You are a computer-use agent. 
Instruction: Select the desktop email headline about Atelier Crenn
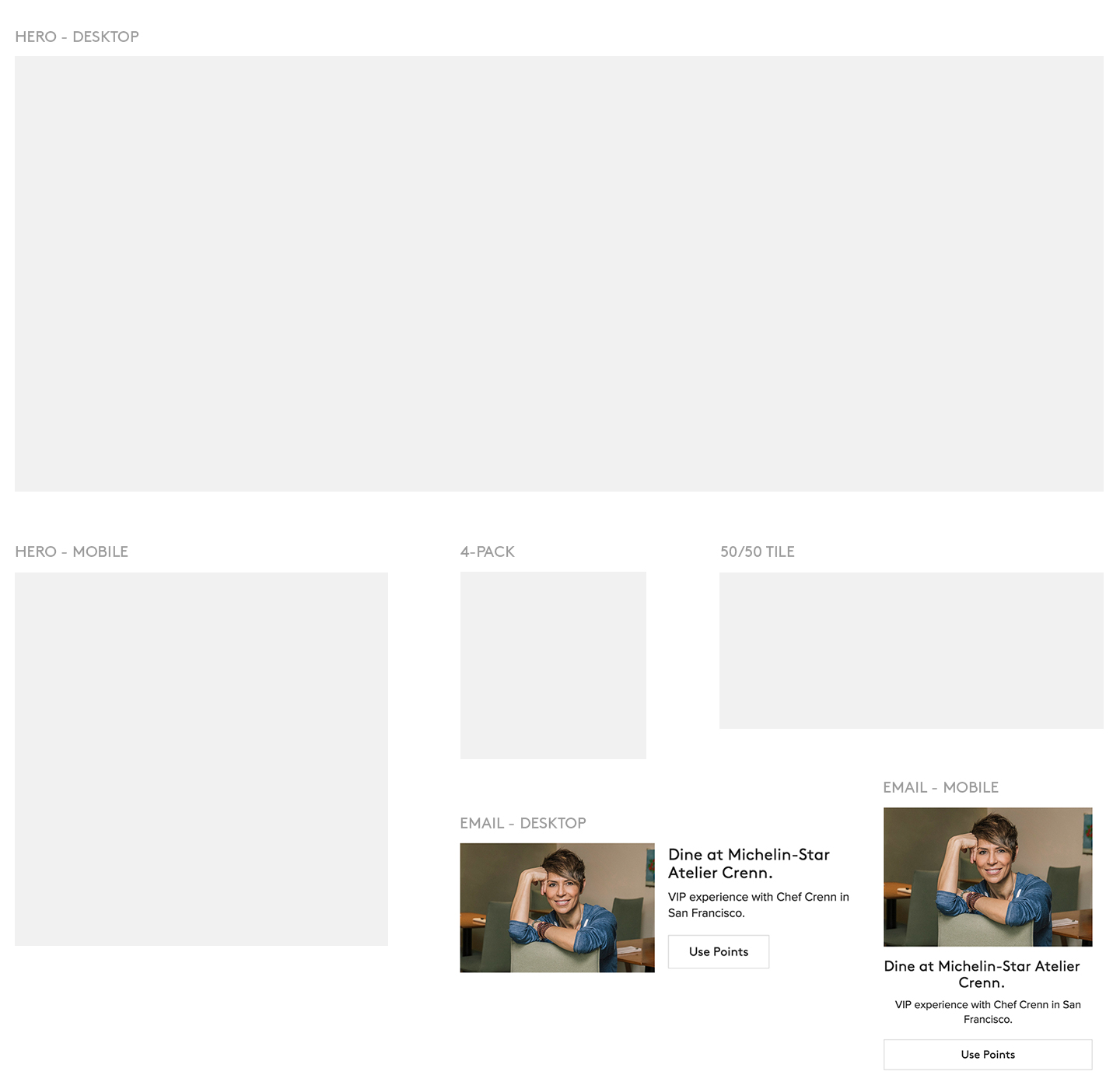point(748,863)
